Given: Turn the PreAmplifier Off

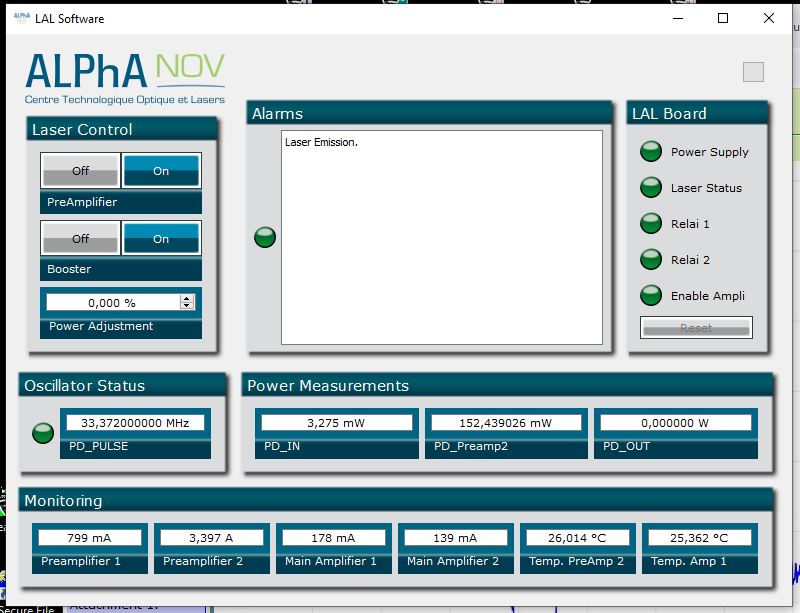Looking at the screenshot, I should pos(80,171).
